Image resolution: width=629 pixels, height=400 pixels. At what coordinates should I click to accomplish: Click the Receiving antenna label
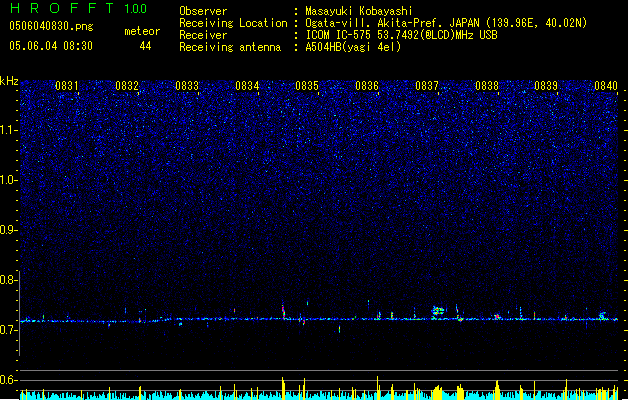(230, 47)
